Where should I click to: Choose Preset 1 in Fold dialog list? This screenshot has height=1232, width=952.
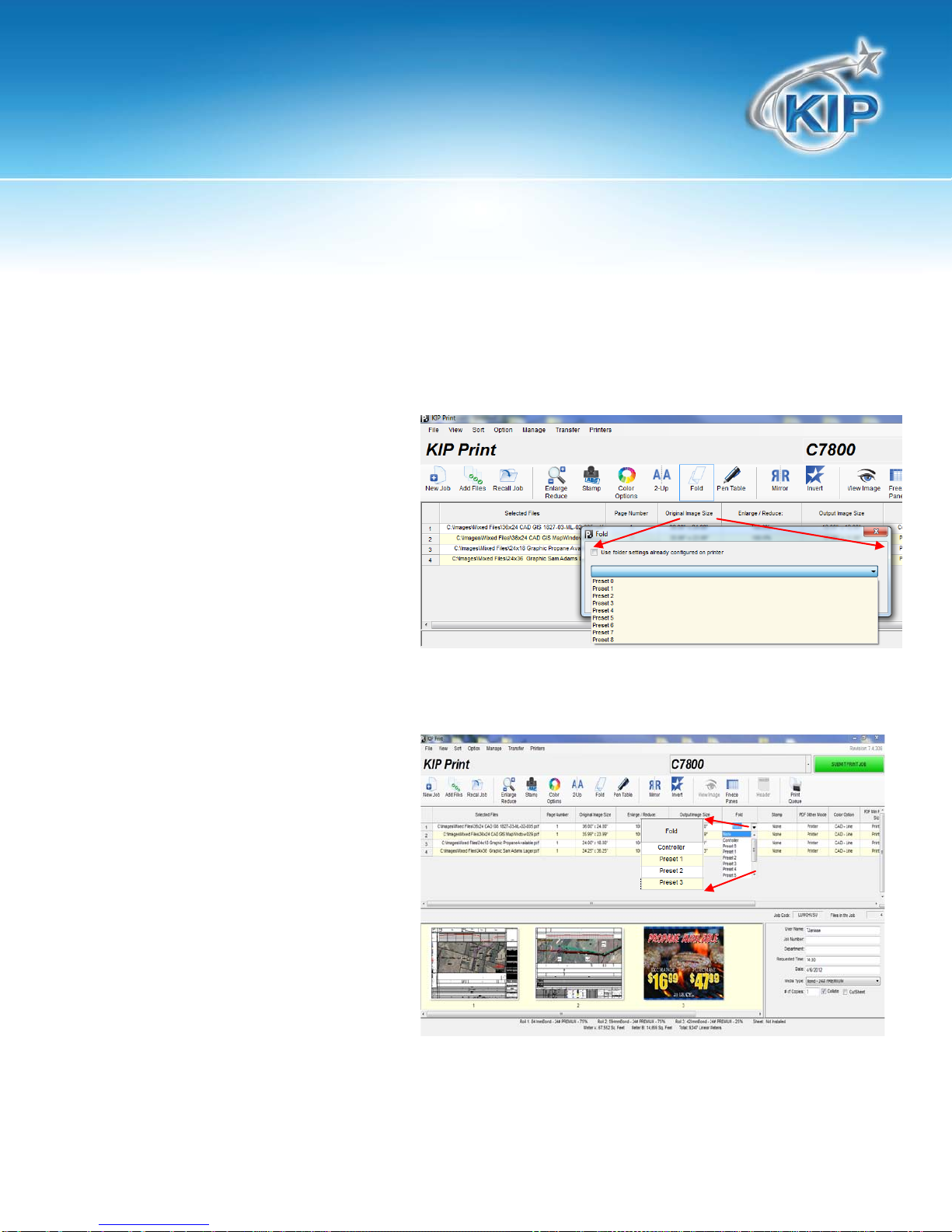603,588
